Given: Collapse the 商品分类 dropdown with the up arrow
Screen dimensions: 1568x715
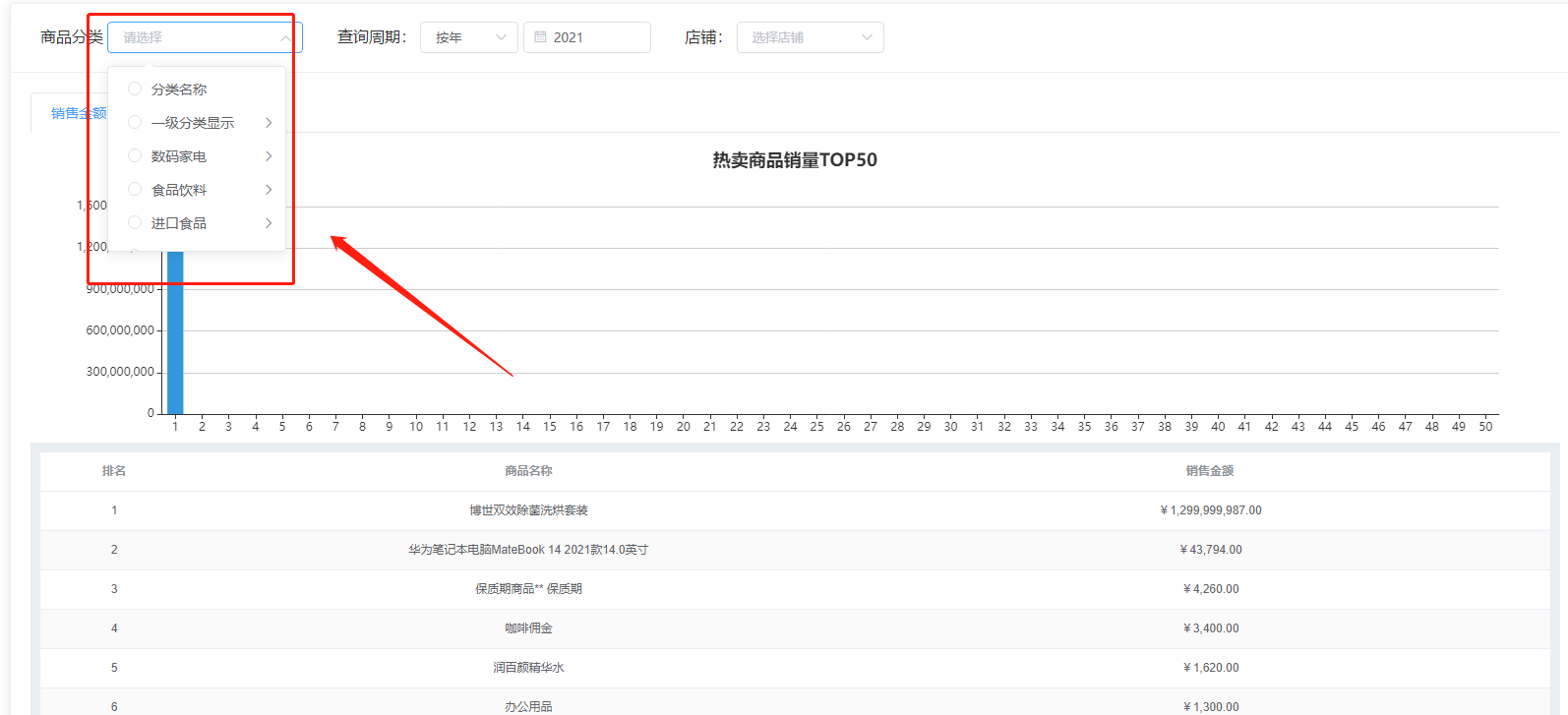Looking at the screenshot, I should 285,37.
